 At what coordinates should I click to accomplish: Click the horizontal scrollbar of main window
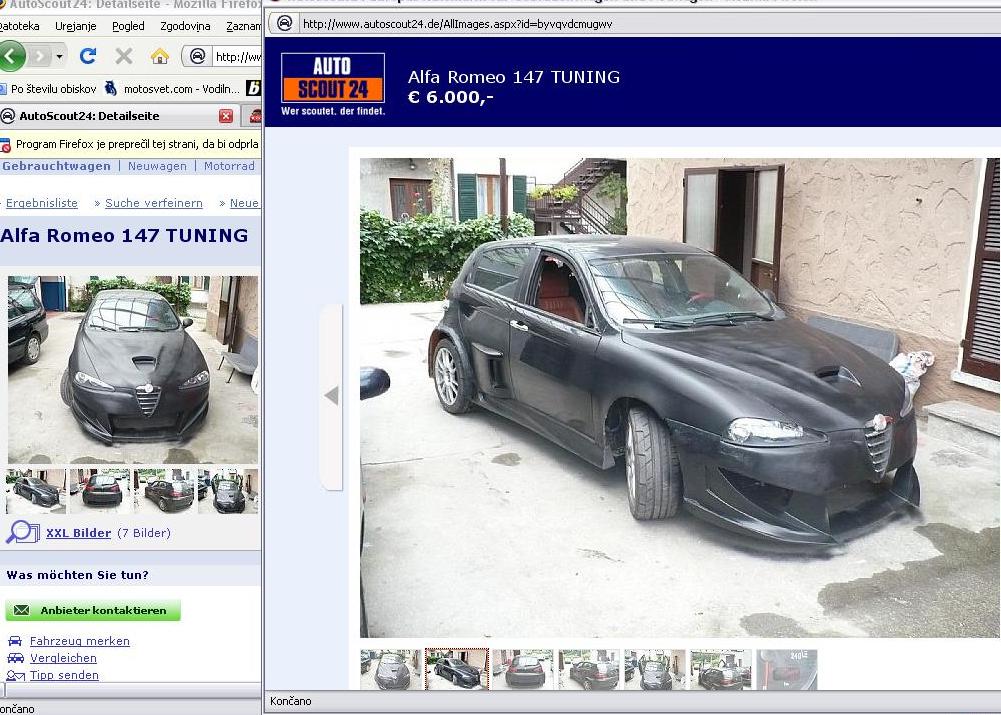(x=131, y=690)
